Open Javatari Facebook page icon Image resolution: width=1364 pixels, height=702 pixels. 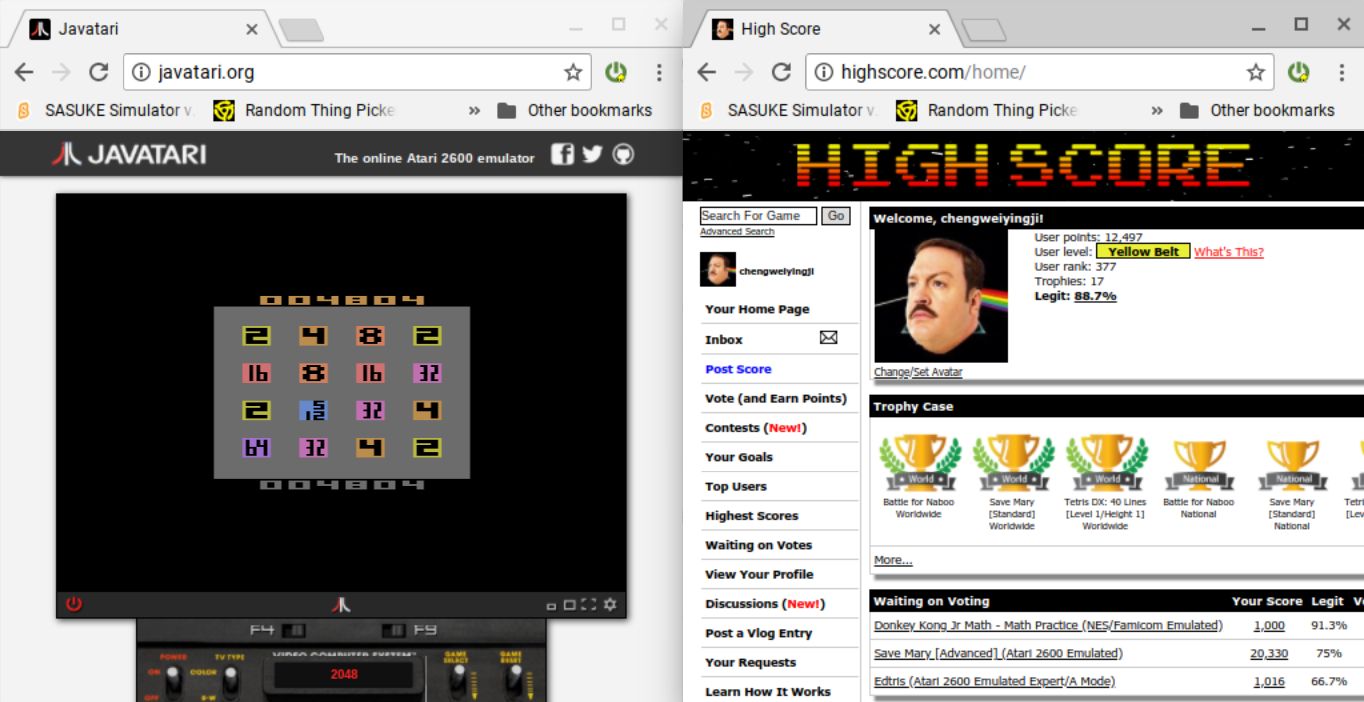(563, 155)
